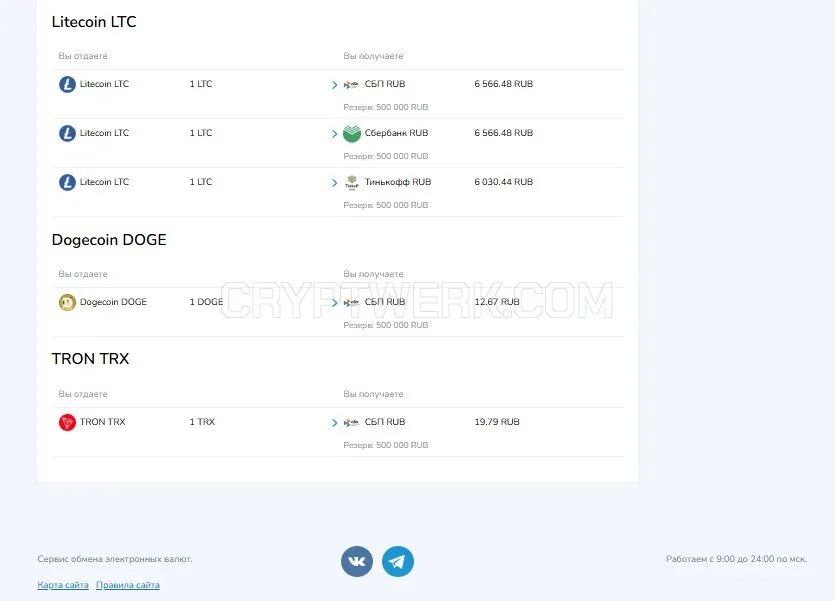This screenshot has height=601, width=835.
Task: Click the Litecoin LTC section heading
Action: click(94, 22)
